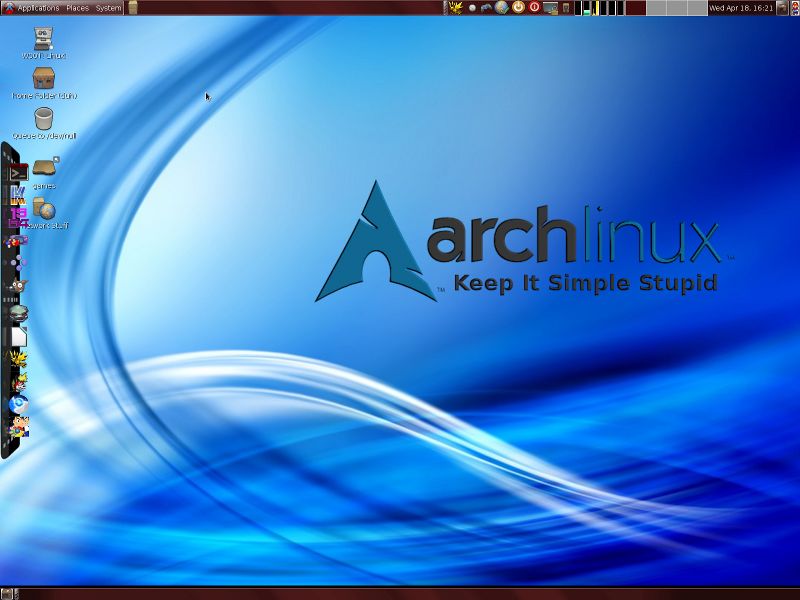
Task: Launch the gray disc dock icon
Action: click(x=18, y=313)
